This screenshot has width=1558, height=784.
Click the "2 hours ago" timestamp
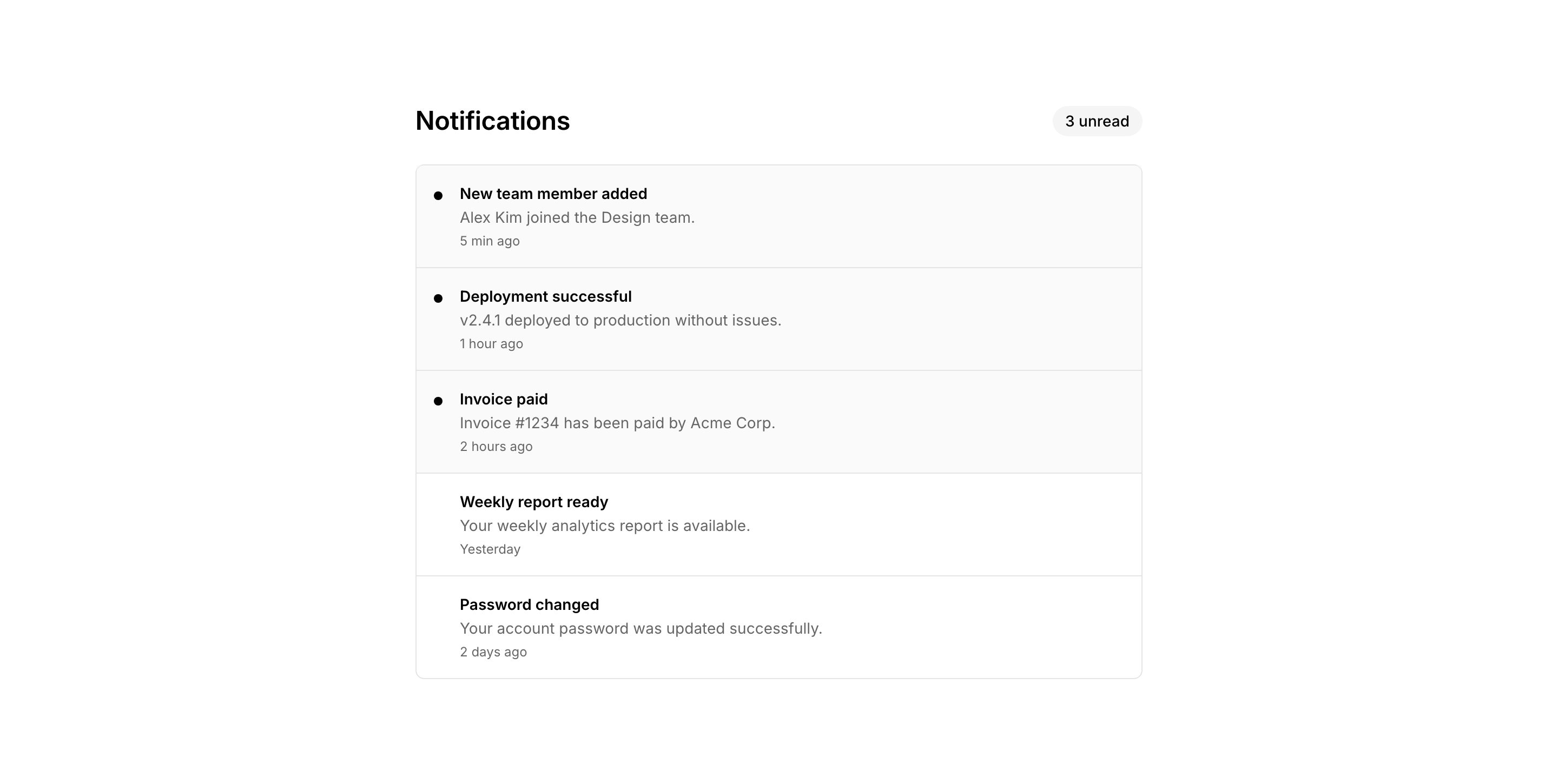point(496,447)
